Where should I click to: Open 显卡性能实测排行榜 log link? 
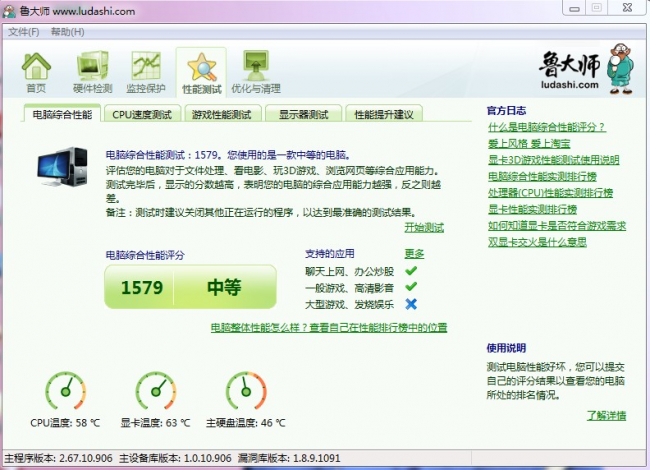pyautogui.click(x=532, y=209)
